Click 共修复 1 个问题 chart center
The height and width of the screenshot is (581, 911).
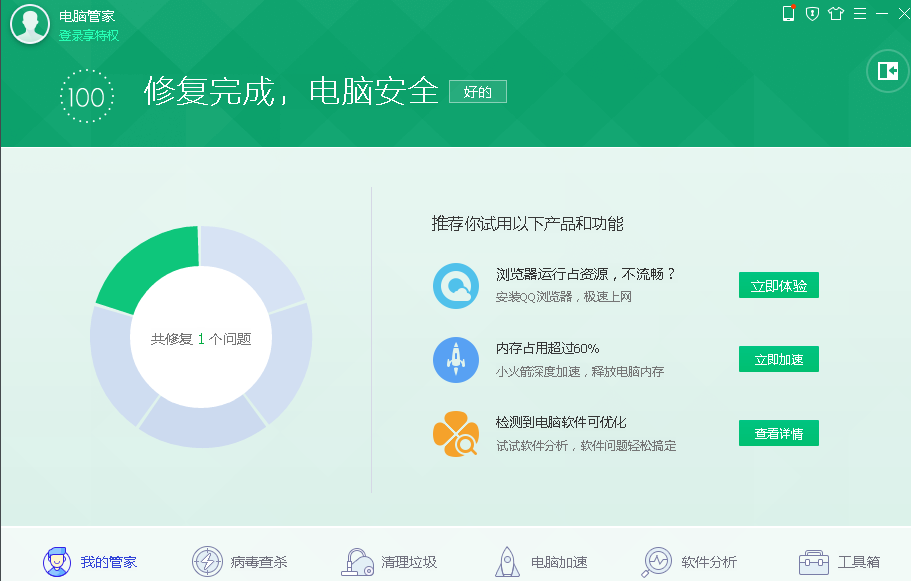pos(201,339)
